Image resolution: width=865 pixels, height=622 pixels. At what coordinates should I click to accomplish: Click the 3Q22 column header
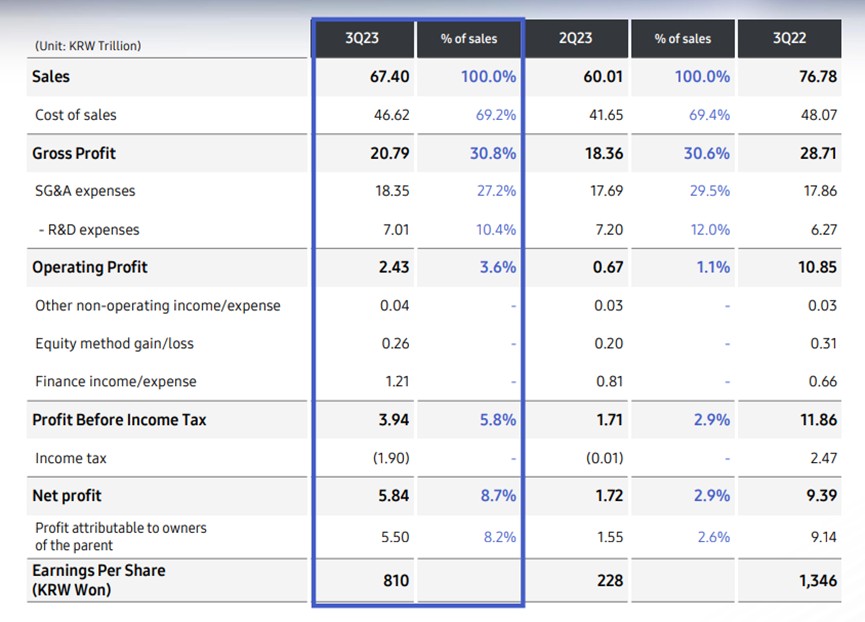[x=788, y=38]
